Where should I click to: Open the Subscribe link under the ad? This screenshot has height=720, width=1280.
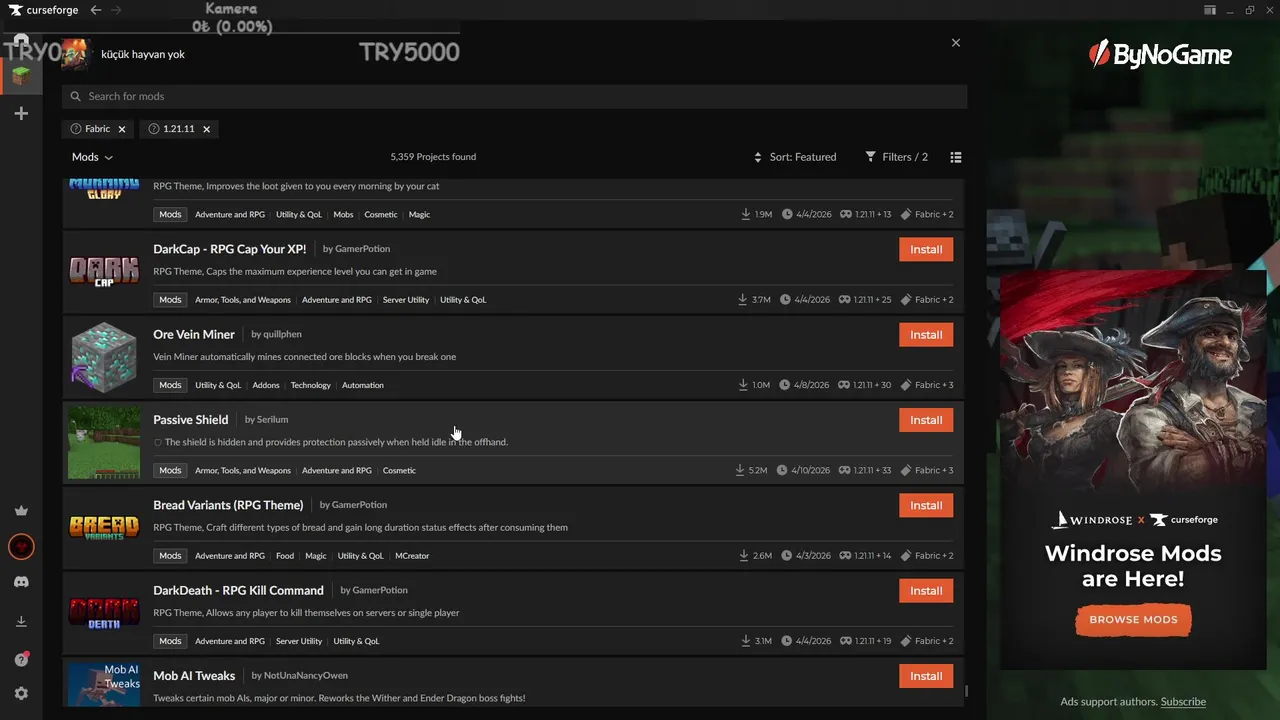click(1183, 702)
